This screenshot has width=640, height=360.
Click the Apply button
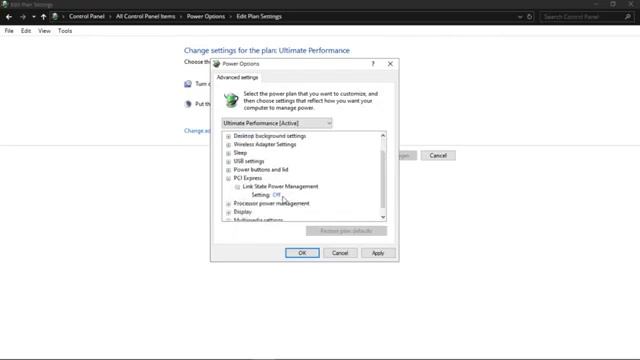pos(378,253)
